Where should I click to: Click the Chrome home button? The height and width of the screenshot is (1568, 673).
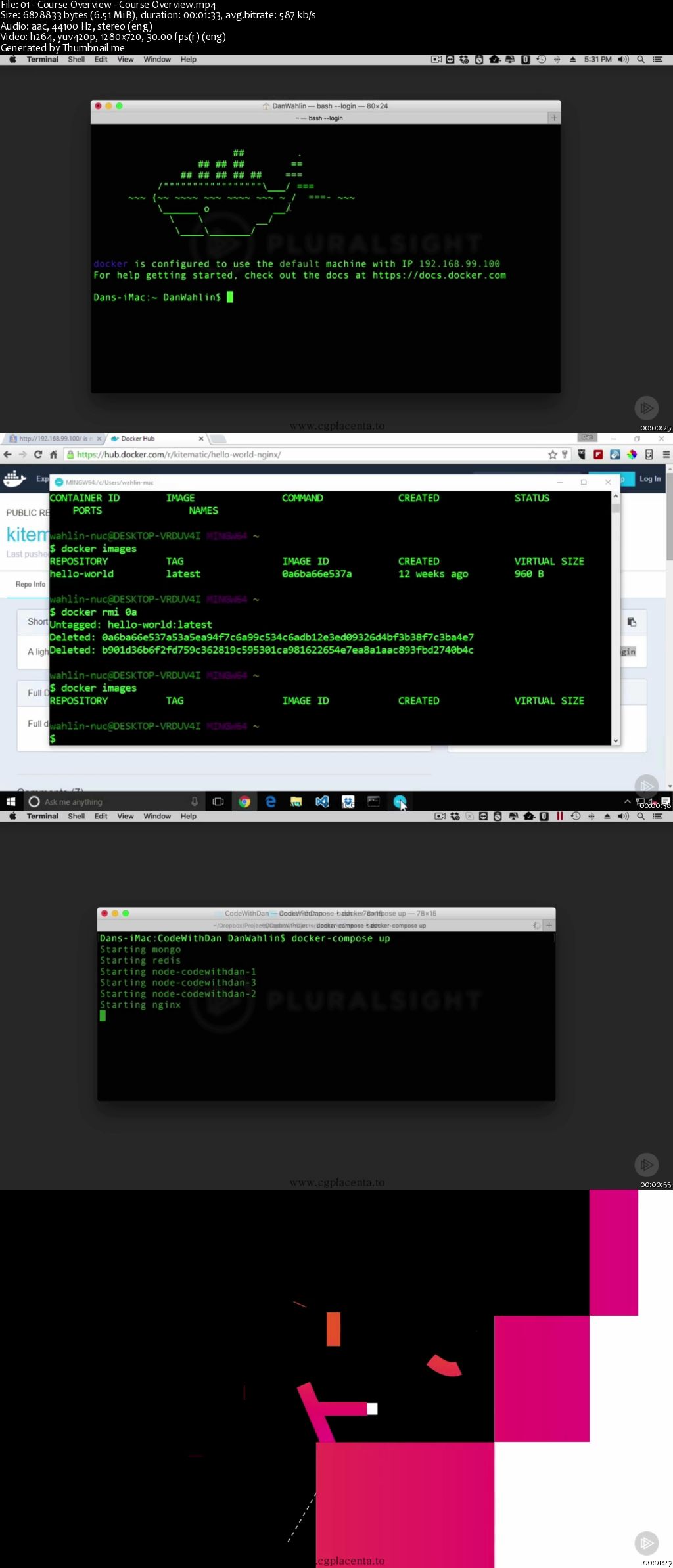pos(53,455)
